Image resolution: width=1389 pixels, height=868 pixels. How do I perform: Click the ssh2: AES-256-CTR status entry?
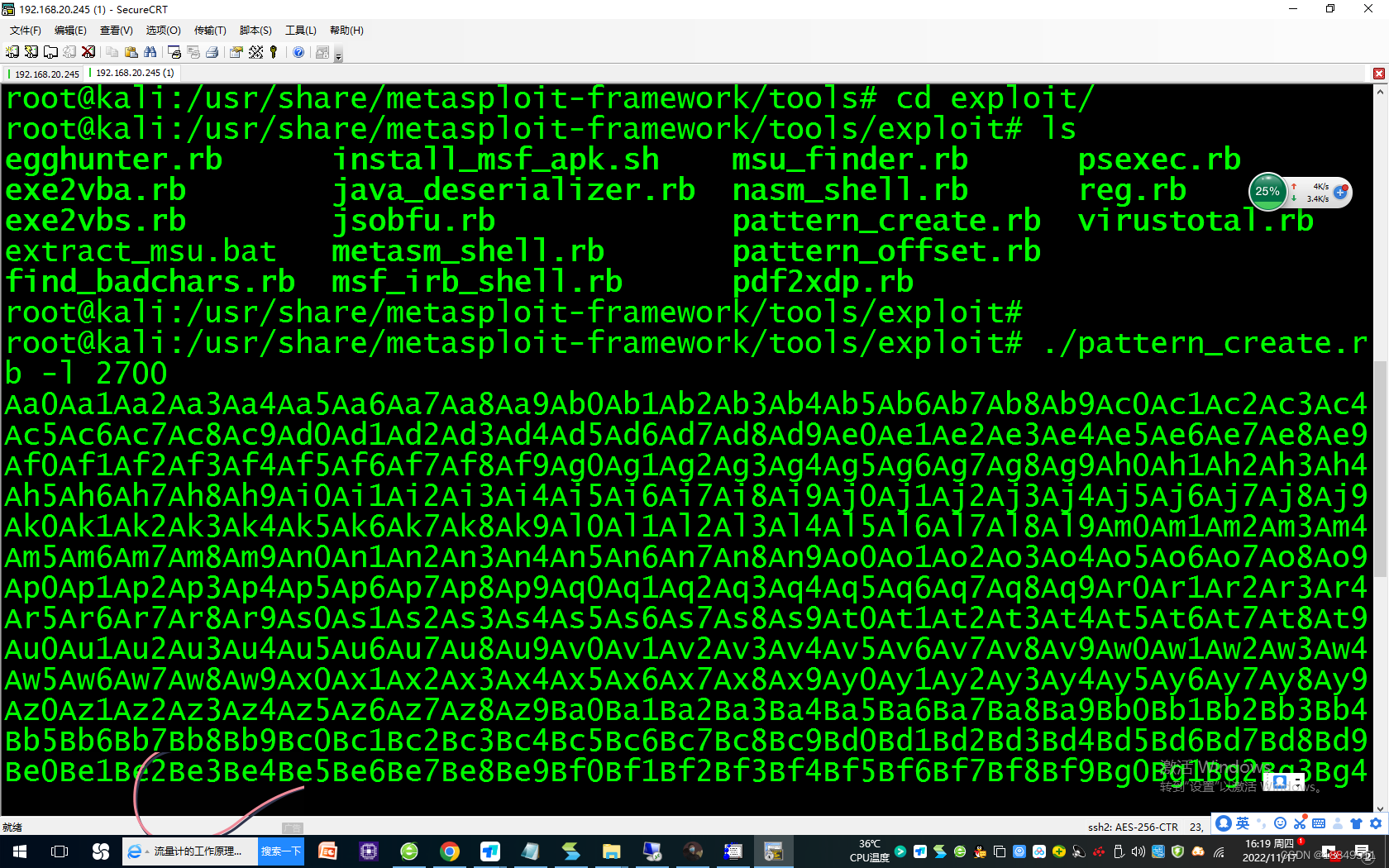[x=1133, y=827]
